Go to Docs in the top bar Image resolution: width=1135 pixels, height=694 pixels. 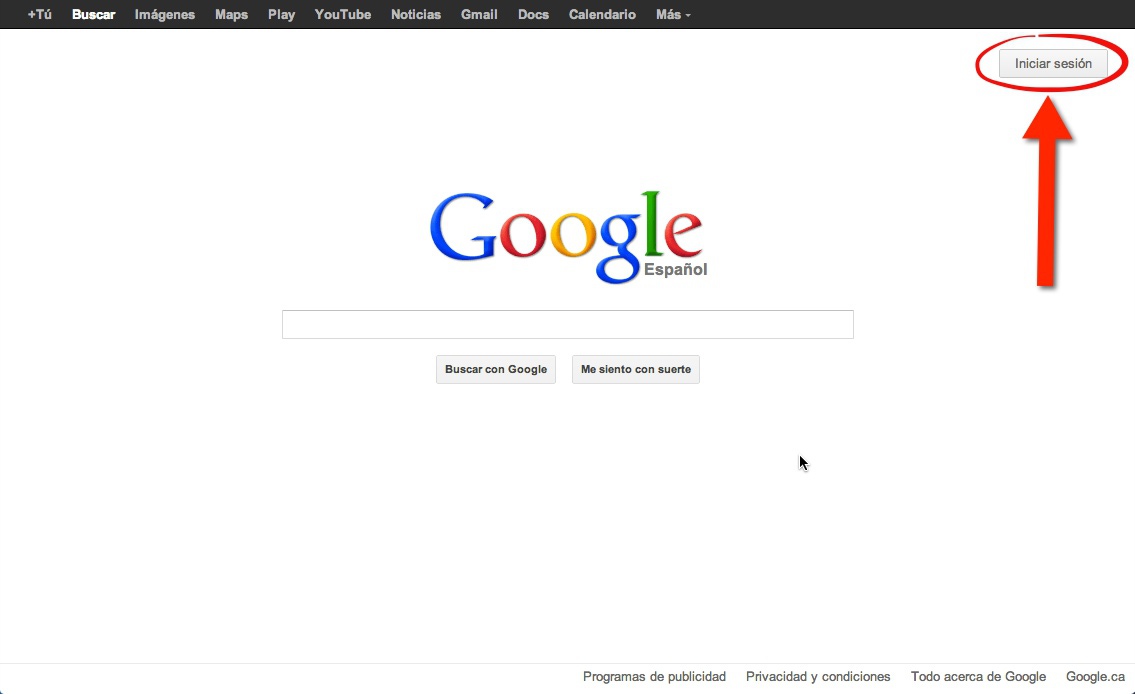[533, 15]
